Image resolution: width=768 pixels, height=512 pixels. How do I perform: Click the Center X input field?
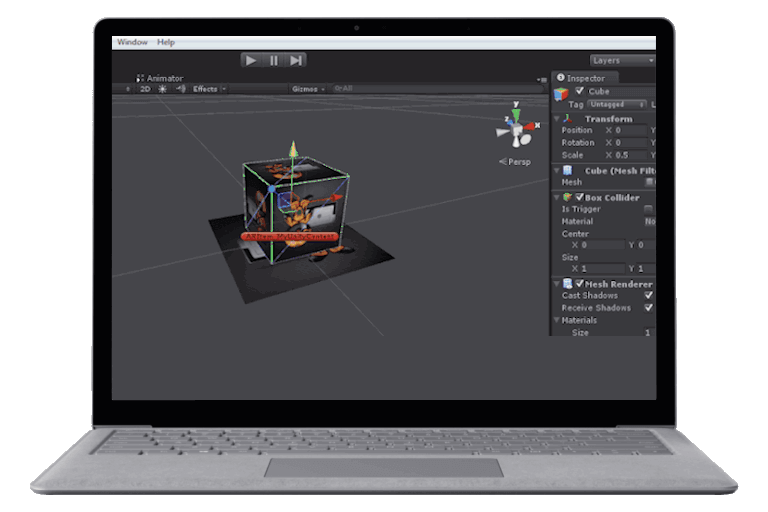coord(602,244)
